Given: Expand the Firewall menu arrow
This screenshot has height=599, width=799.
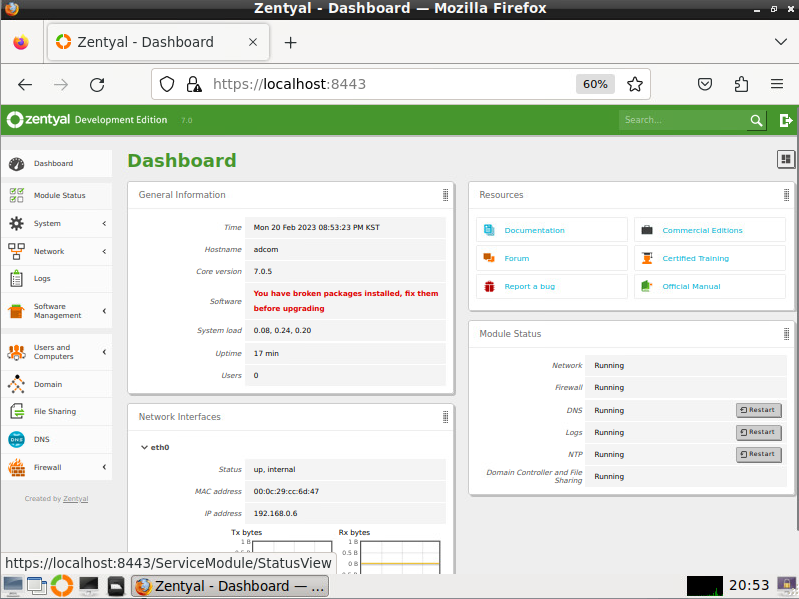Looking at the screenshot, I should pos(104,467).
